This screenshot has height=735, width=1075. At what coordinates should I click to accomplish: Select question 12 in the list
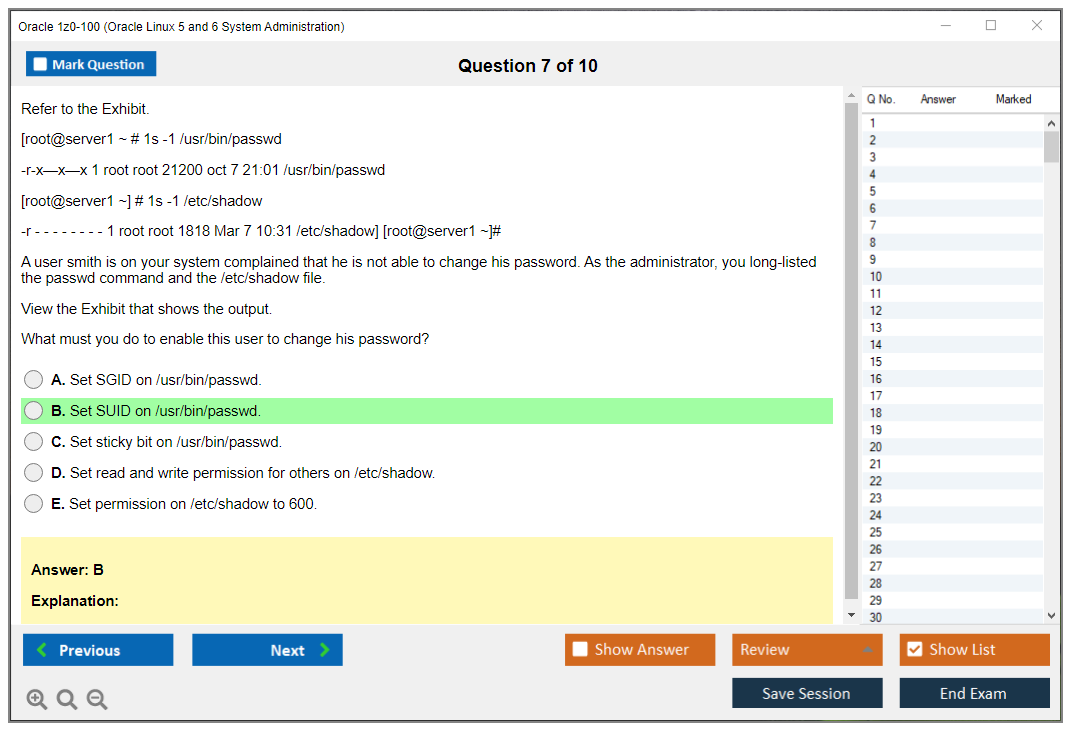(x=876, y=311)
